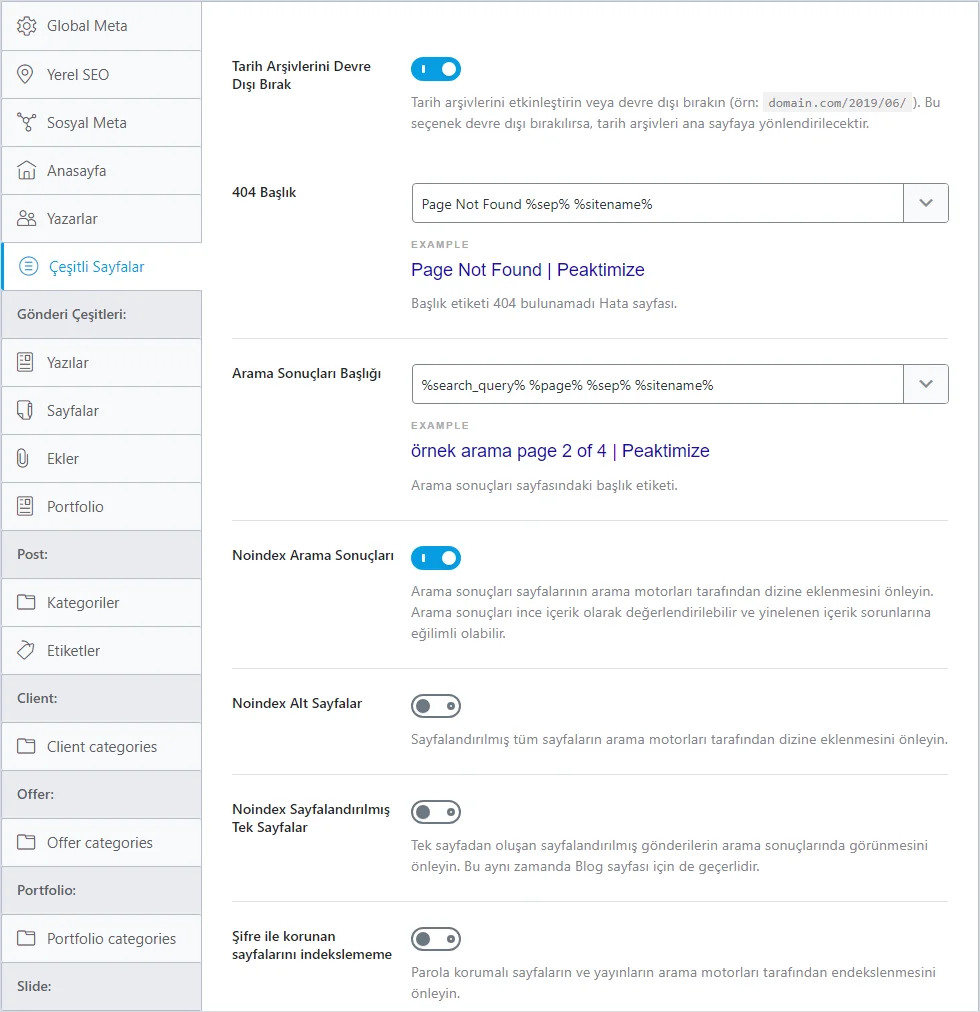The height and width of the screenshot is (1012, 980).
Task: Click the Global Meta gear icon
Action: [x=26, y=26]
